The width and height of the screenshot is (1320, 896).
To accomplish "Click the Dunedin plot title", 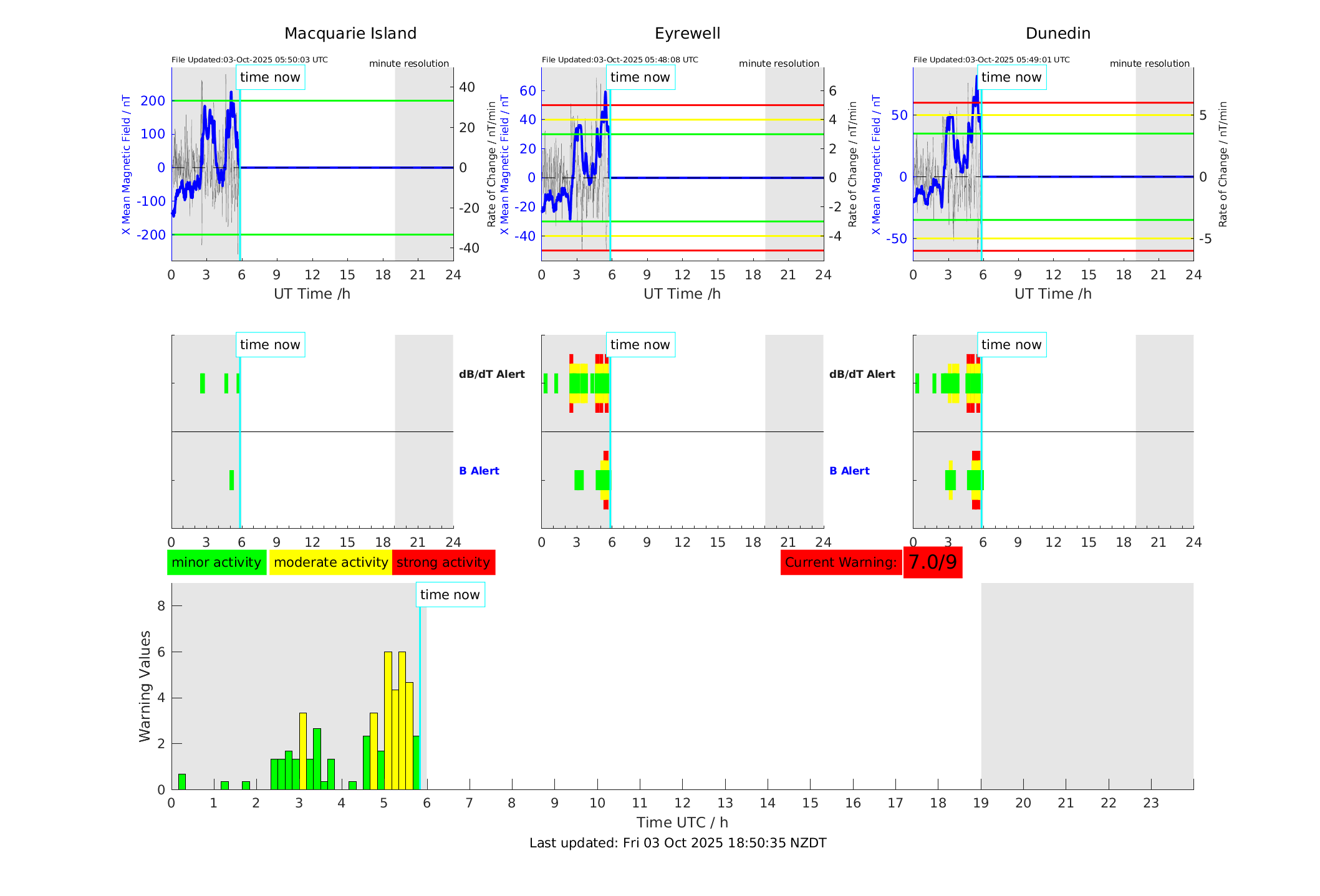I will point(1057,34).
